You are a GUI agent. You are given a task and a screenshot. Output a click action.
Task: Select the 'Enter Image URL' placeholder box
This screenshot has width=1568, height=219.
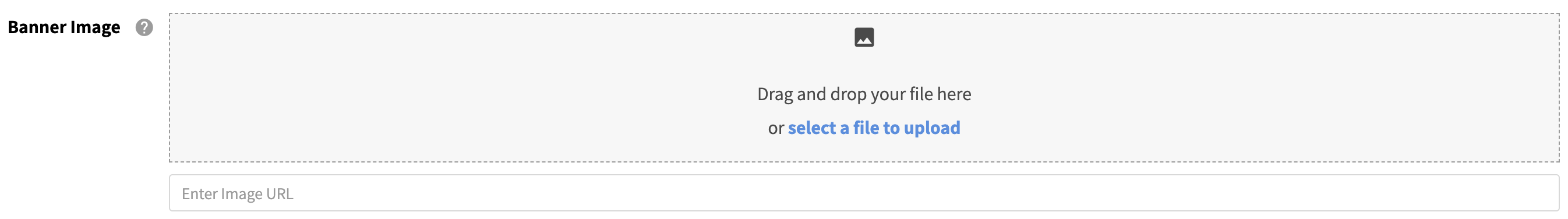(x=864, y=193)
